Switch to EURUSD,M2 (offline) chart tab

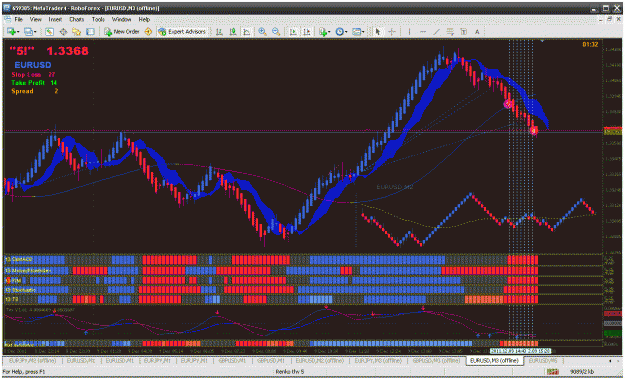point(319,360)
